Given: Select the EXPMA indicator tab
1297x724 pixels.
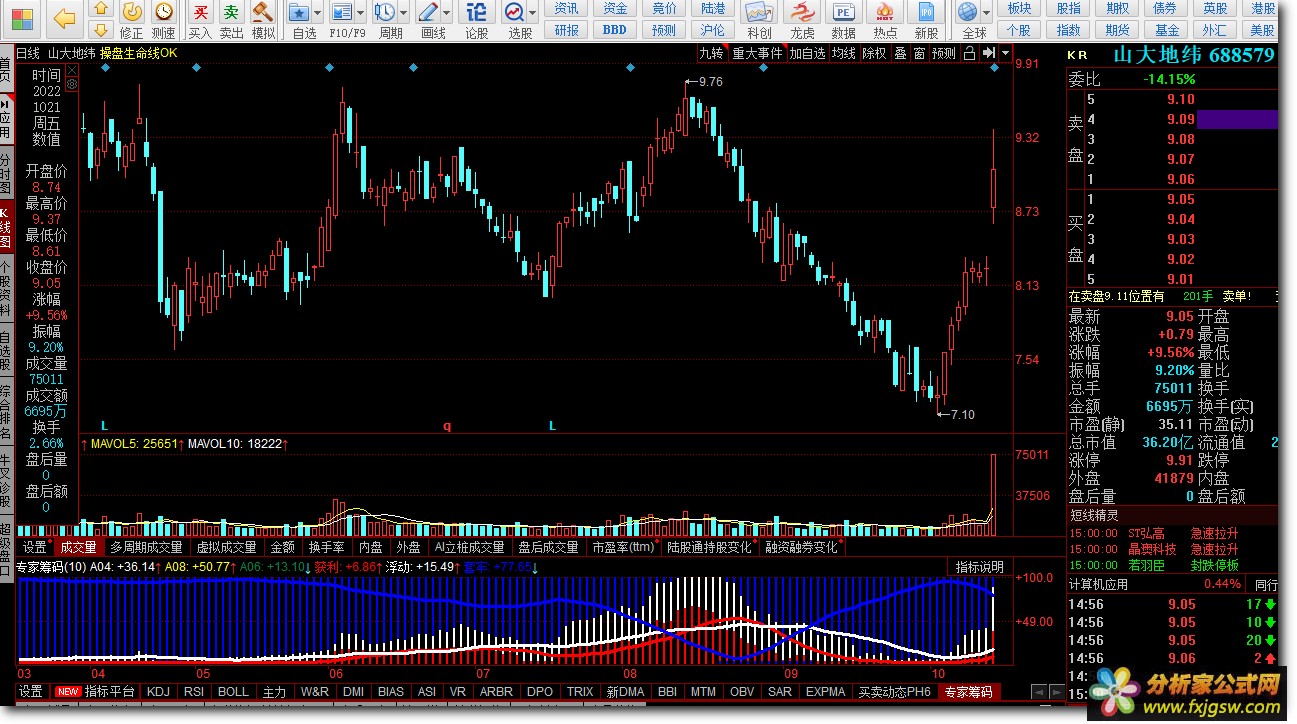Looking at the screenshot, I should pos(825,691).
